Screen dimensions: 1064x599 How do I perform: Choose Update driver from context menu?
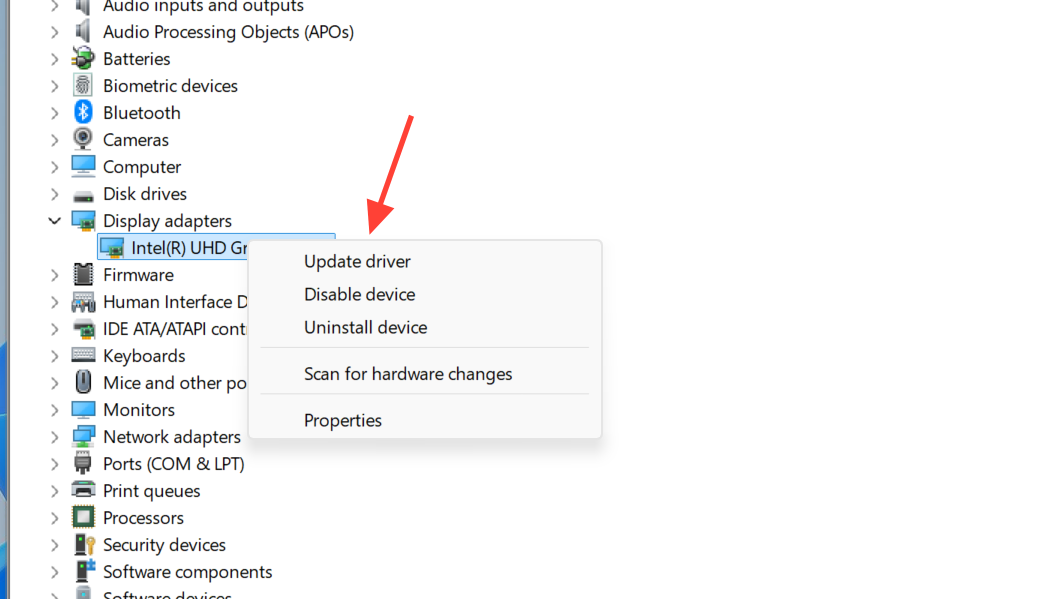tap(357, 262)
